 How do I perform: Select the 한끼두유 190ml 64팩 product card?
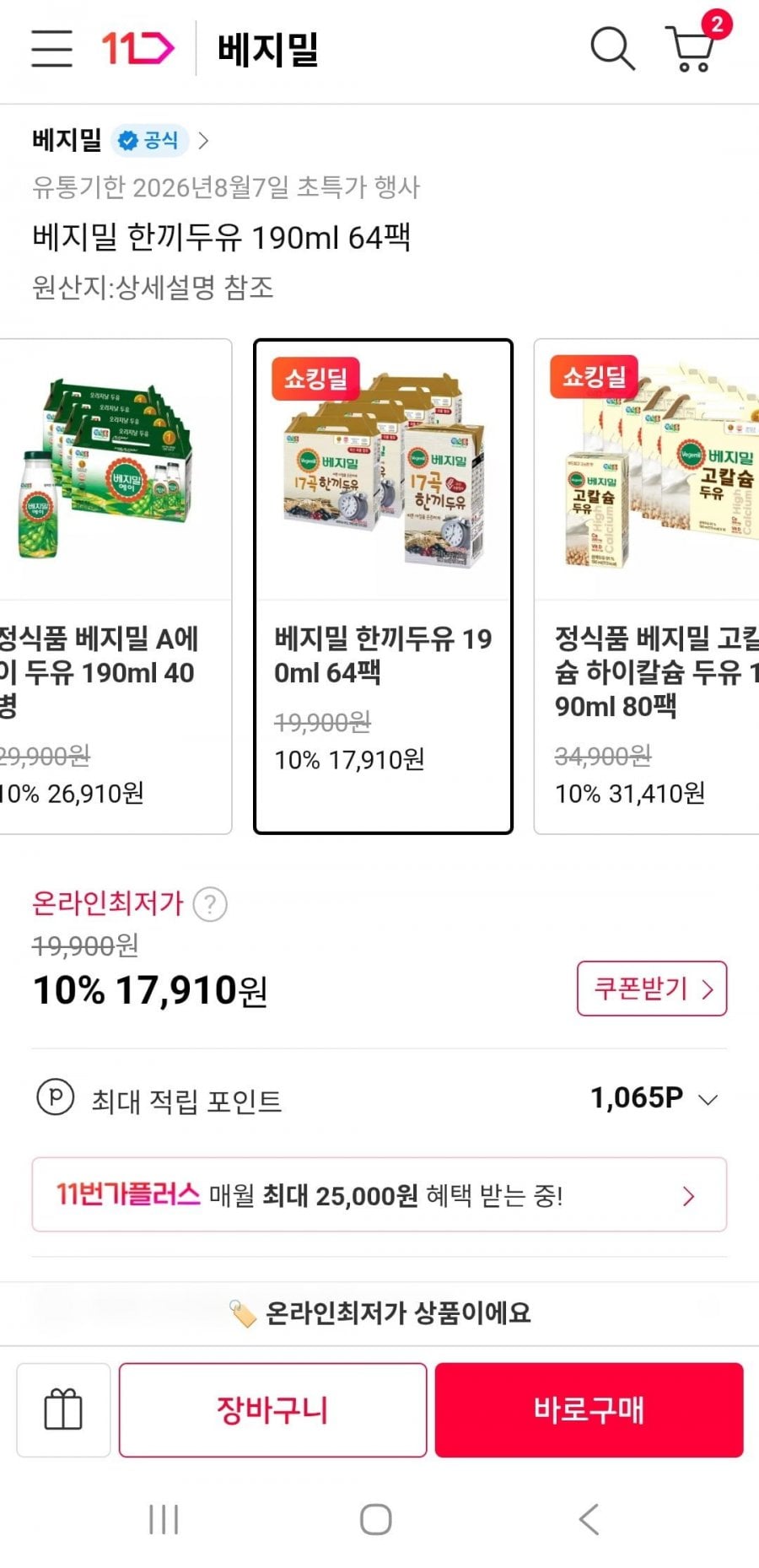coord(383,586)
